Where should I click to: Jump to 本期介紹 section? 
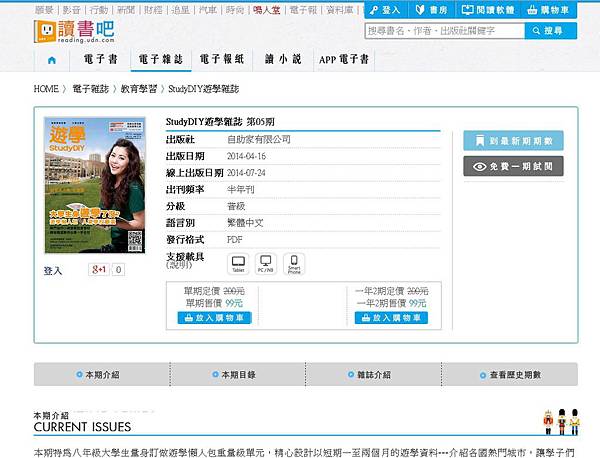(x=102, y=375)
